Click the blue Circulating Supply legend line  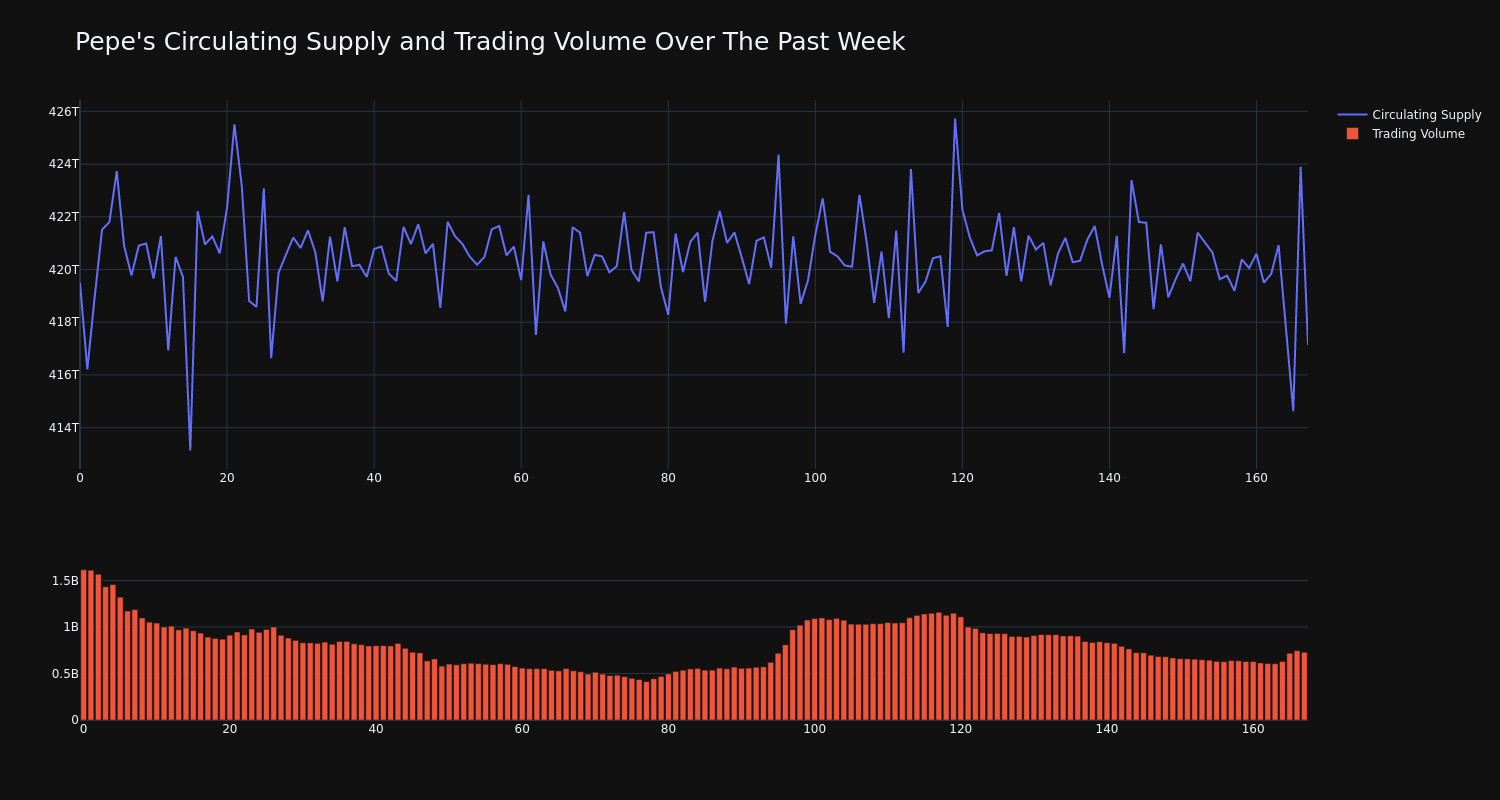click(x=1352, y=115)
